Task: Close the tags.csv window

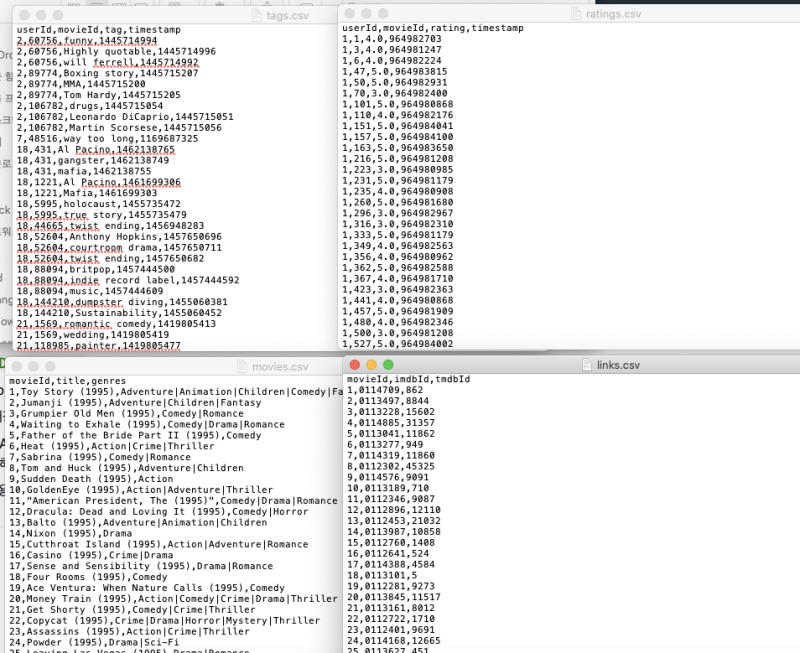Action: pos(26,16)
